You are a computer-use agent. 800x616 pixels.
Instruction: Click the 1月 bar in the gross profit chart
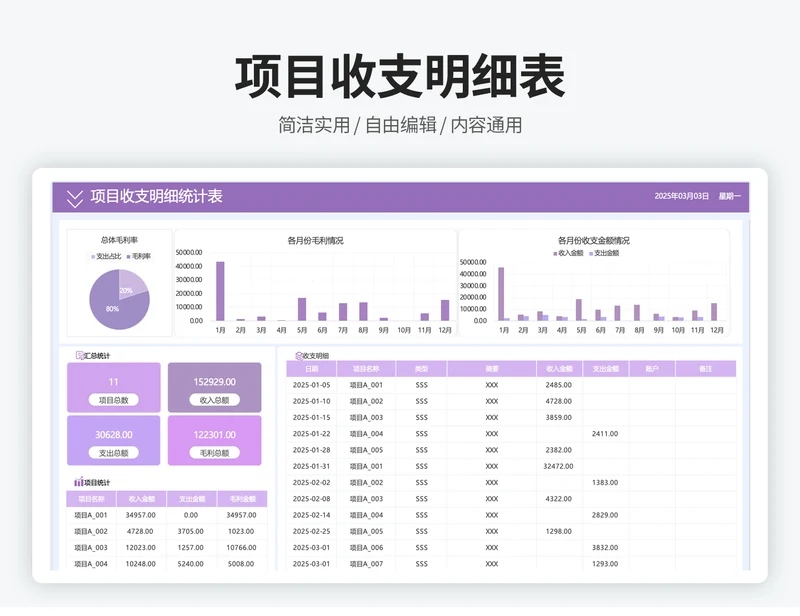[220, 291]
